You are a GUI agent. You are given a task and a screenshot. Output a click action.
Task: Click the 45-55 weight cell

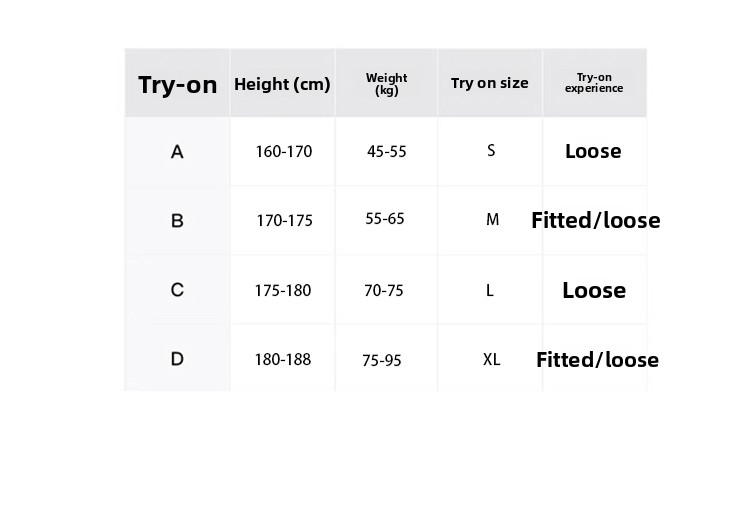tap(387, 152)
